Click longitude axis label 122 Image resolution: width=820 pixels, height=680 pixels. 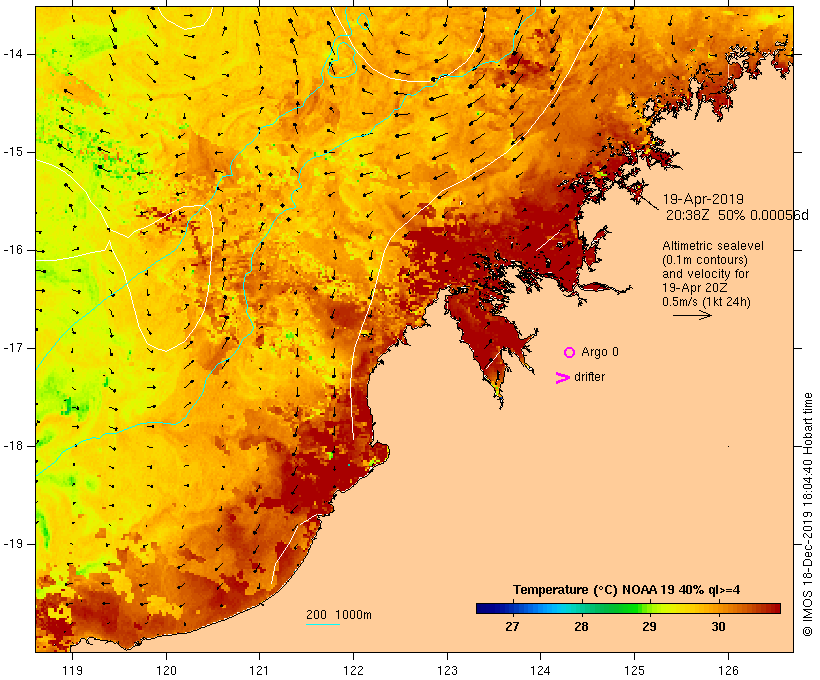tap(354, 671)
